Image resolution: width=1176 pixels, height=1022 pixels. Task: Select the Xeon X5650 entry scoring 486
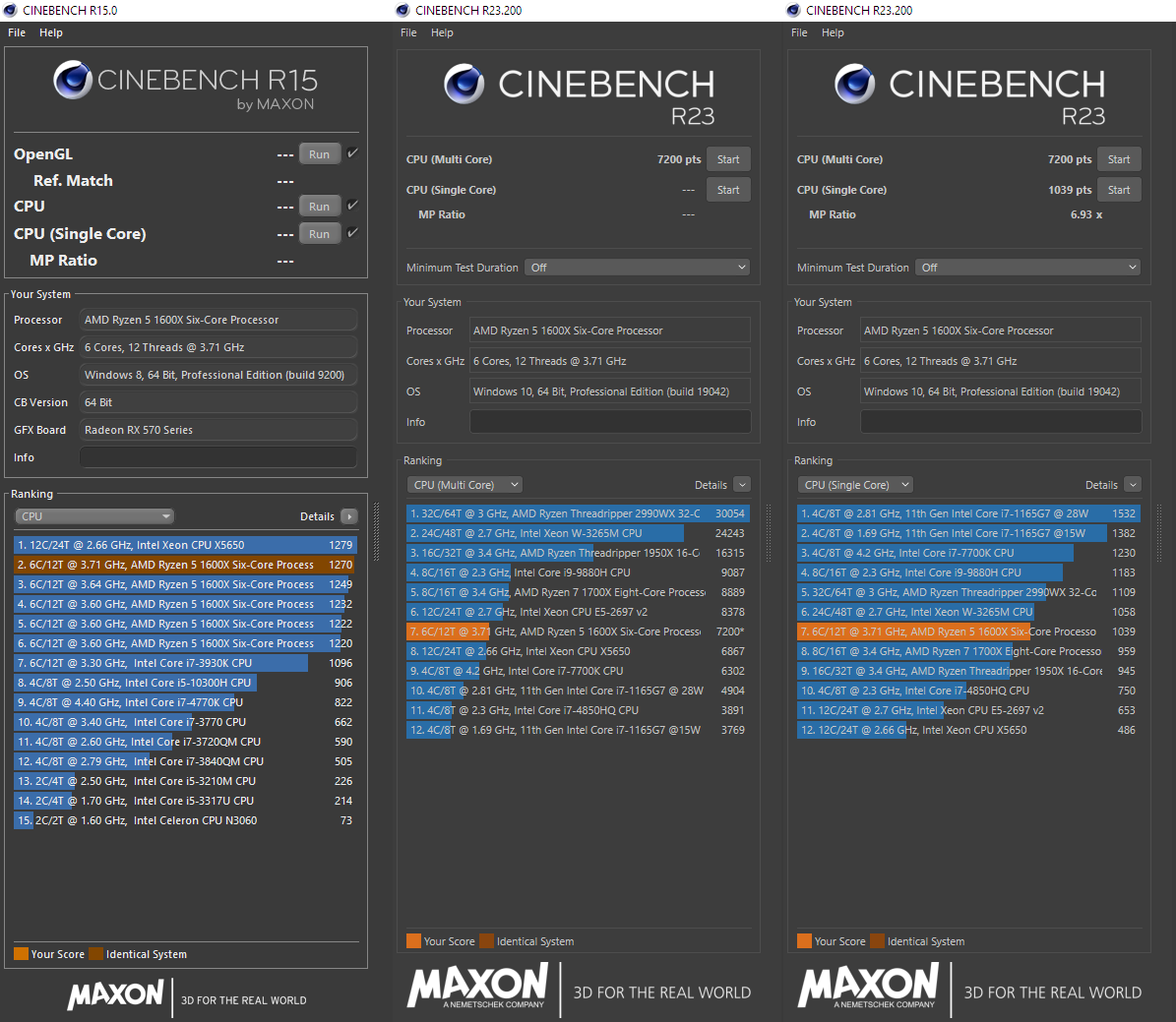969,730
